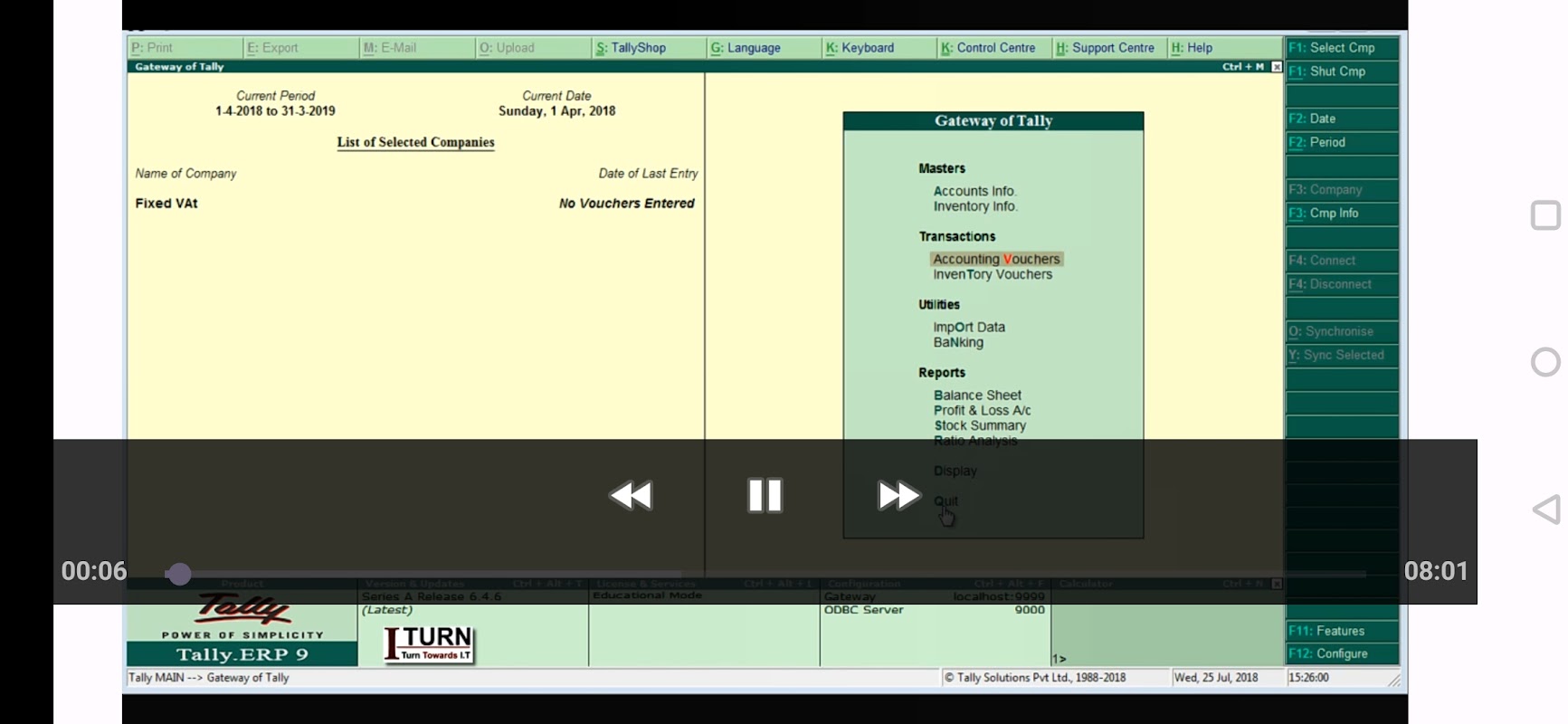Click the F4 Disconnect button
Screen dimensions: 1568x724
pyautogui.click(x=1343, y=284)
